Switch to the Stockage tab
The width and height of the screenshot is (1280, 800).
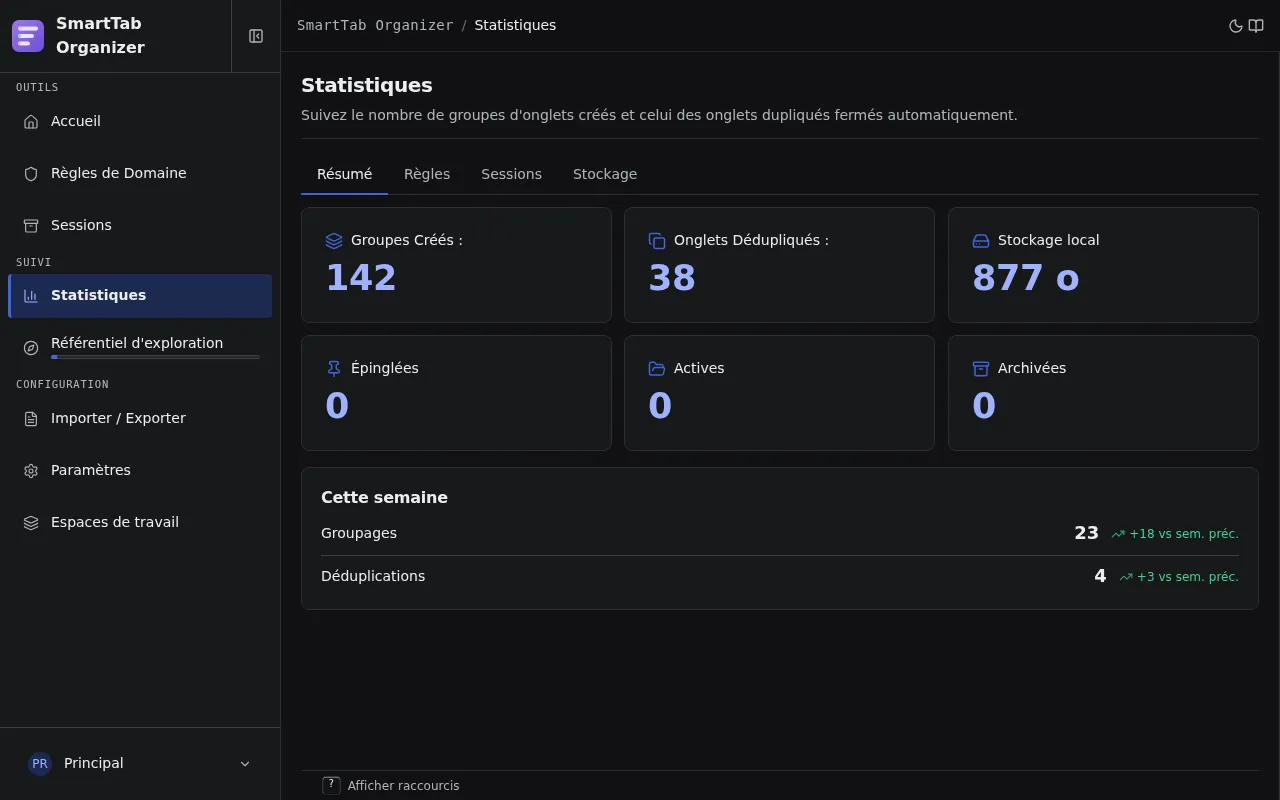pos(605,174)
